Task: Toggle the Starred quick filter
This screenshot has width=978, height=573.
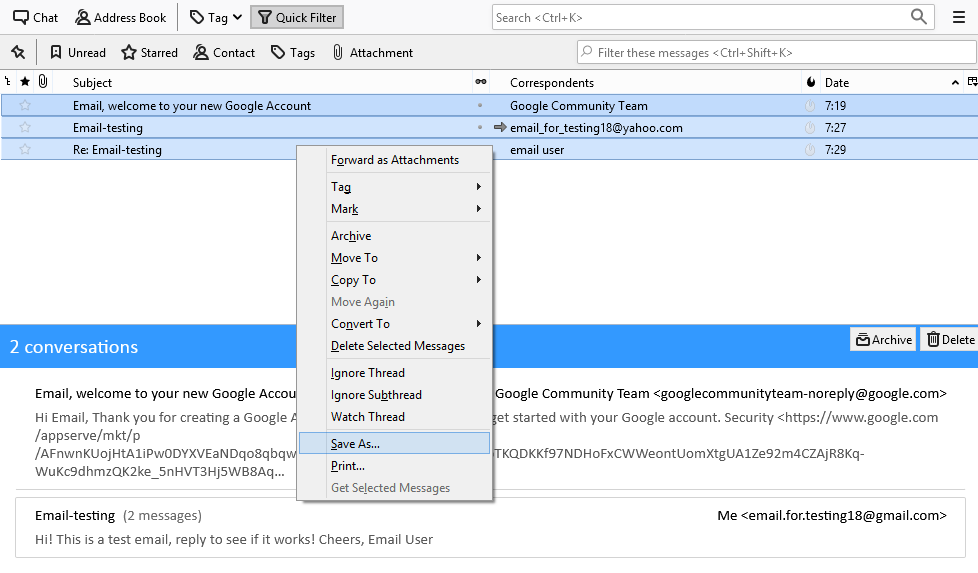Action: point(149,52)
